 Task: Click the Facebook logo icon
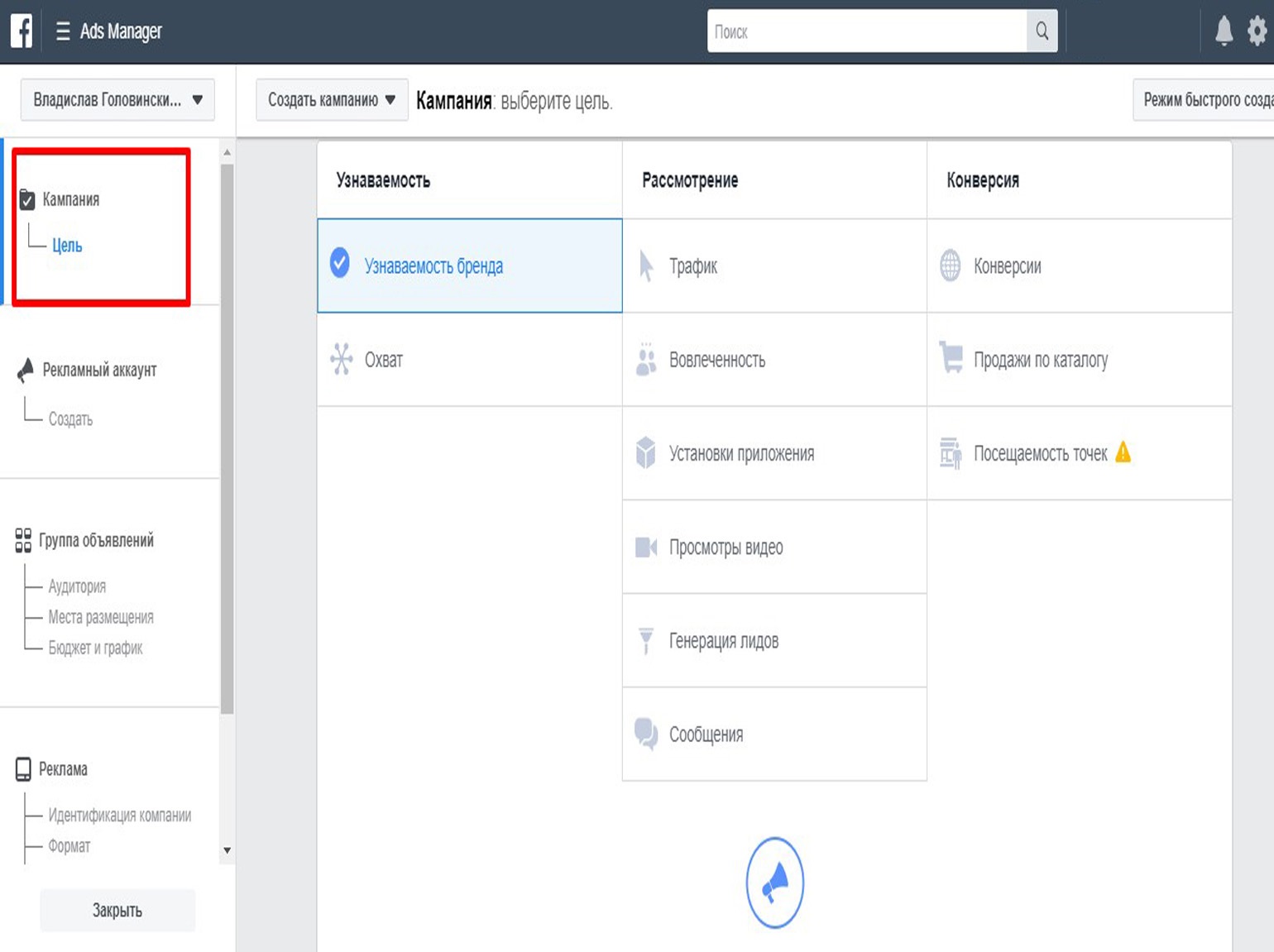coord(22,31)
